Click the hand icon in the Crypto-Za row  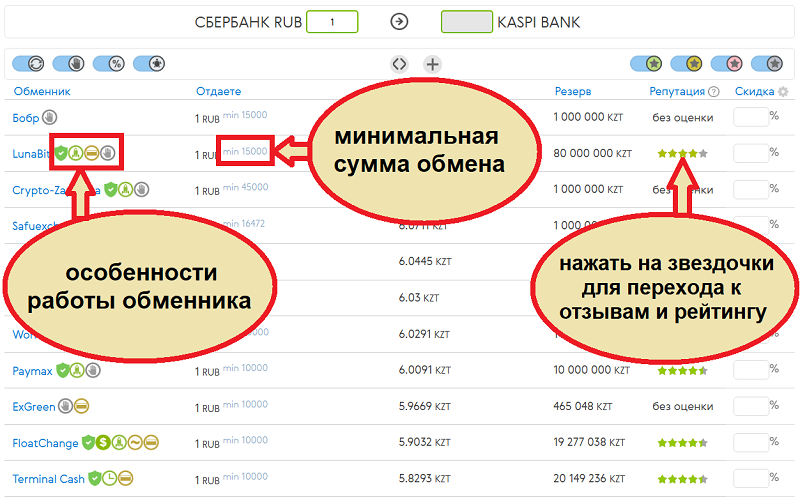[x=141, y=189]
